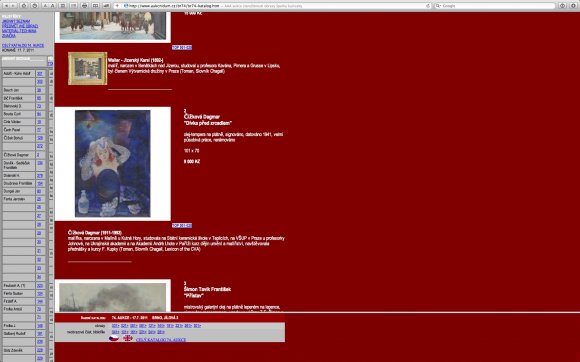Switch to English via the British flag
The image size is (580, 362).
pos(128,338)
